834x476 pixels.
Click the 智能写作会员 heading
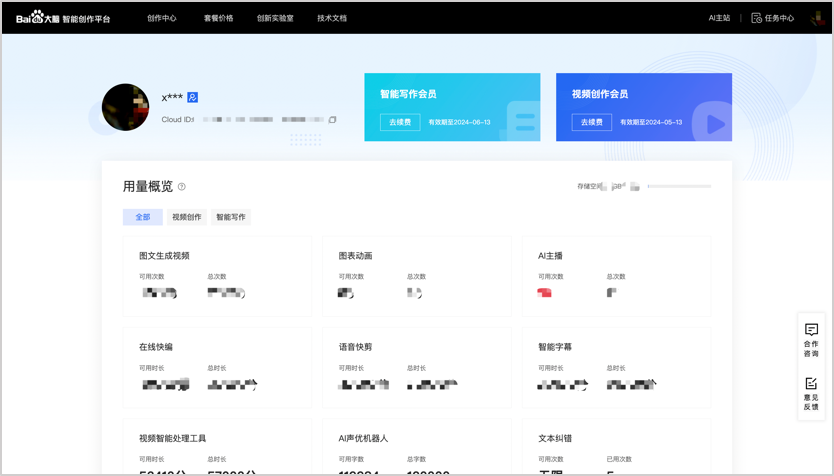click(x=408, y=94)
